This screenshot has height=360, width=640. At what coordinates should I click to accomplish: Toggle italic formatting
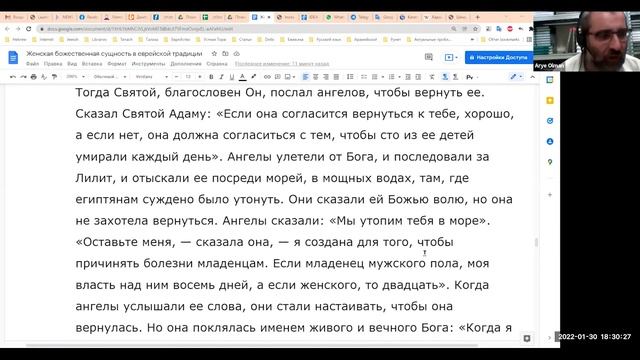pos(221,77)
